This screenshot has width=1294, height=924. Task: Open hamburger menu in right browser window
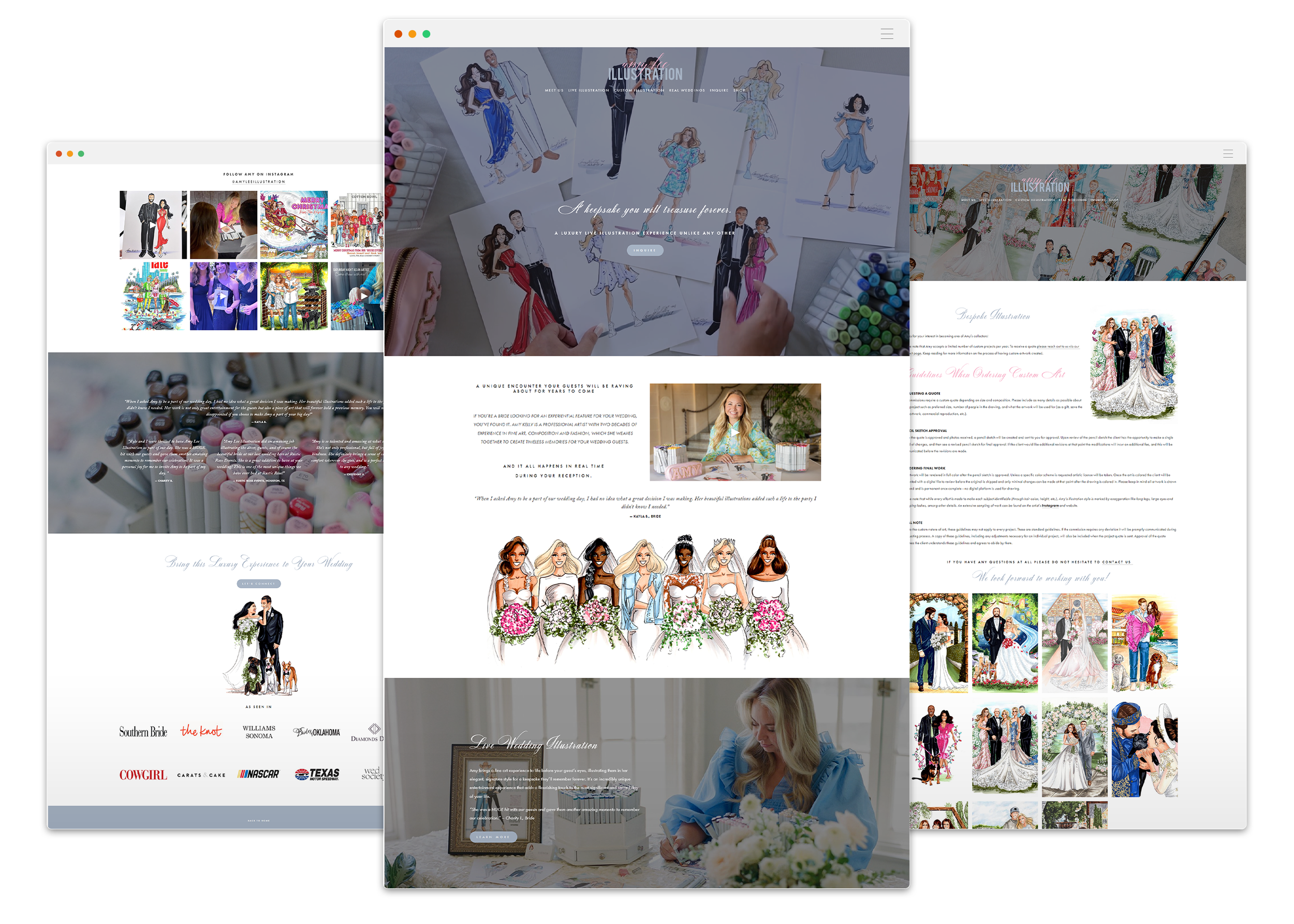pyautogui.click(x=1228, y=154)
